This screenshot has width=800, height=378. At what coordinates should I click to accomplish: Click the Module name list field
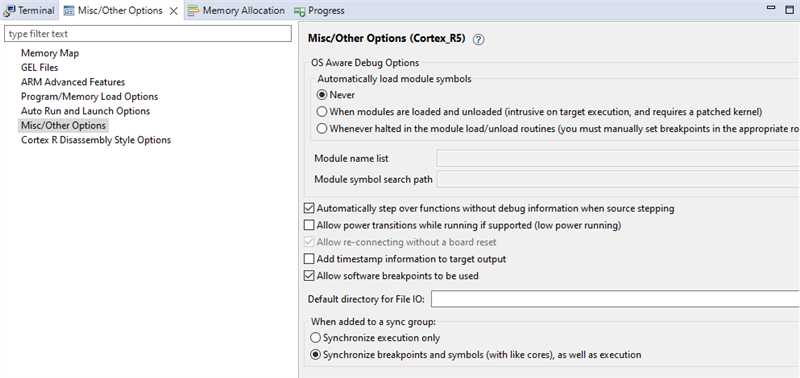coord(618,159)
